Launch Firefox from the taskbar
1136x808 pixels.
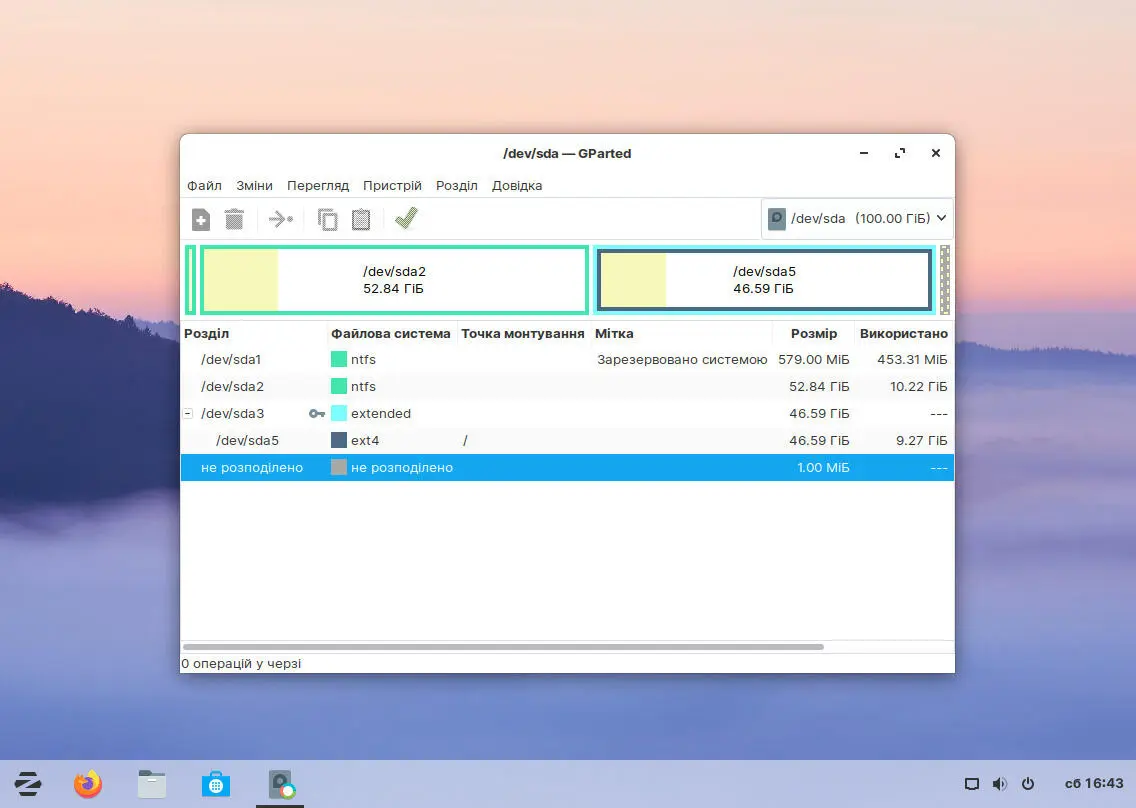(x=88, y=784)
